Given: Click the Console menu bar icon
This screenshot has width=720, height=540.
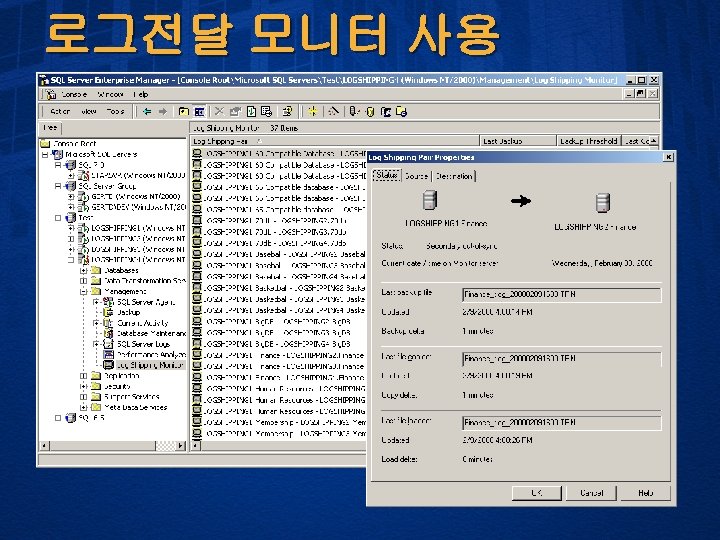Looking at the screenshot, I should click(51, 94).
